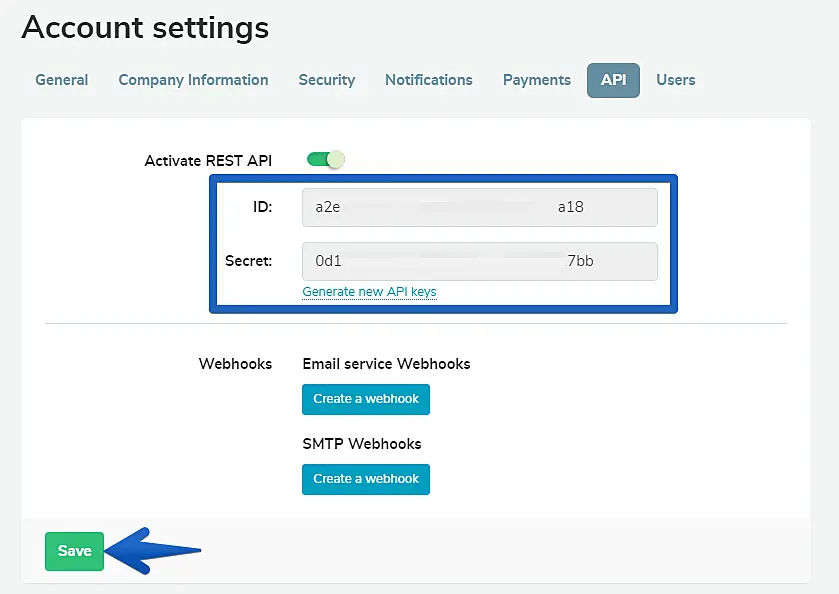This screenshot has height=594, width=839.
Task: Switch to the Company Information tab
Action: (x=193, y=80)
